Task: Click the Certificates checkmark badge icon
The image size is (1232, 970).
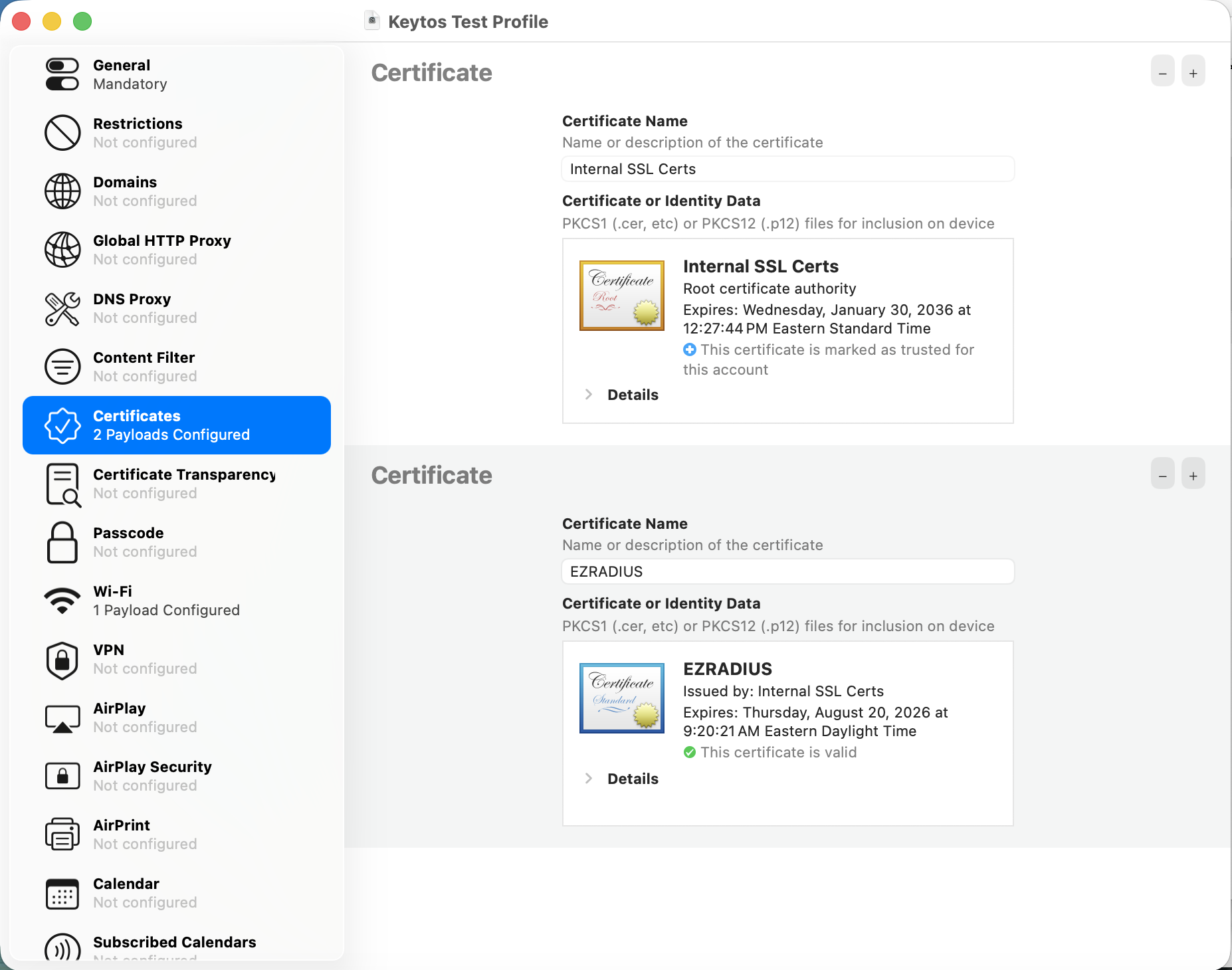Action: [62, 425]
